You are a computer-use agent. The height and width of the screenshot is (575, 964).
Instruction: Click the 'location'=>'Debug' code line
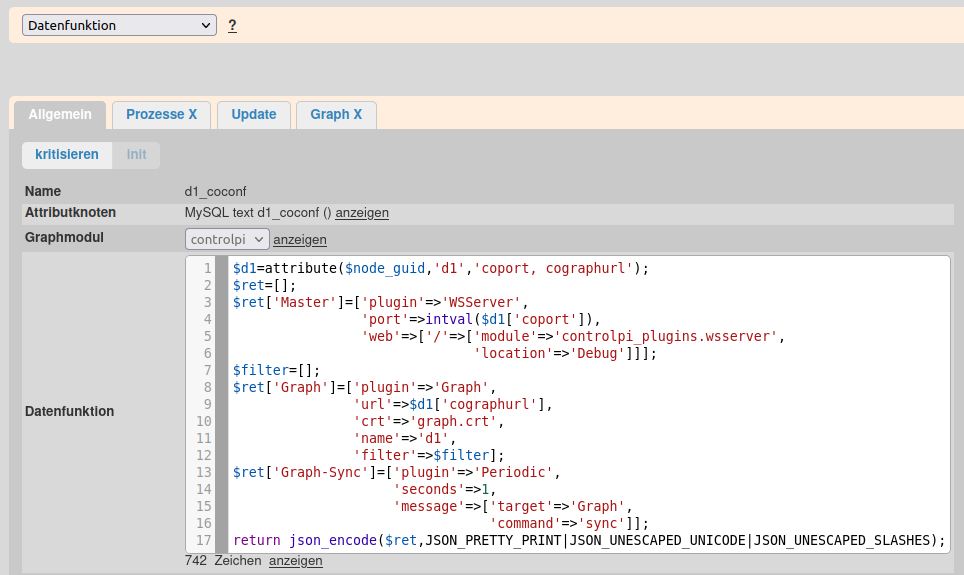[x=565, y=354]
